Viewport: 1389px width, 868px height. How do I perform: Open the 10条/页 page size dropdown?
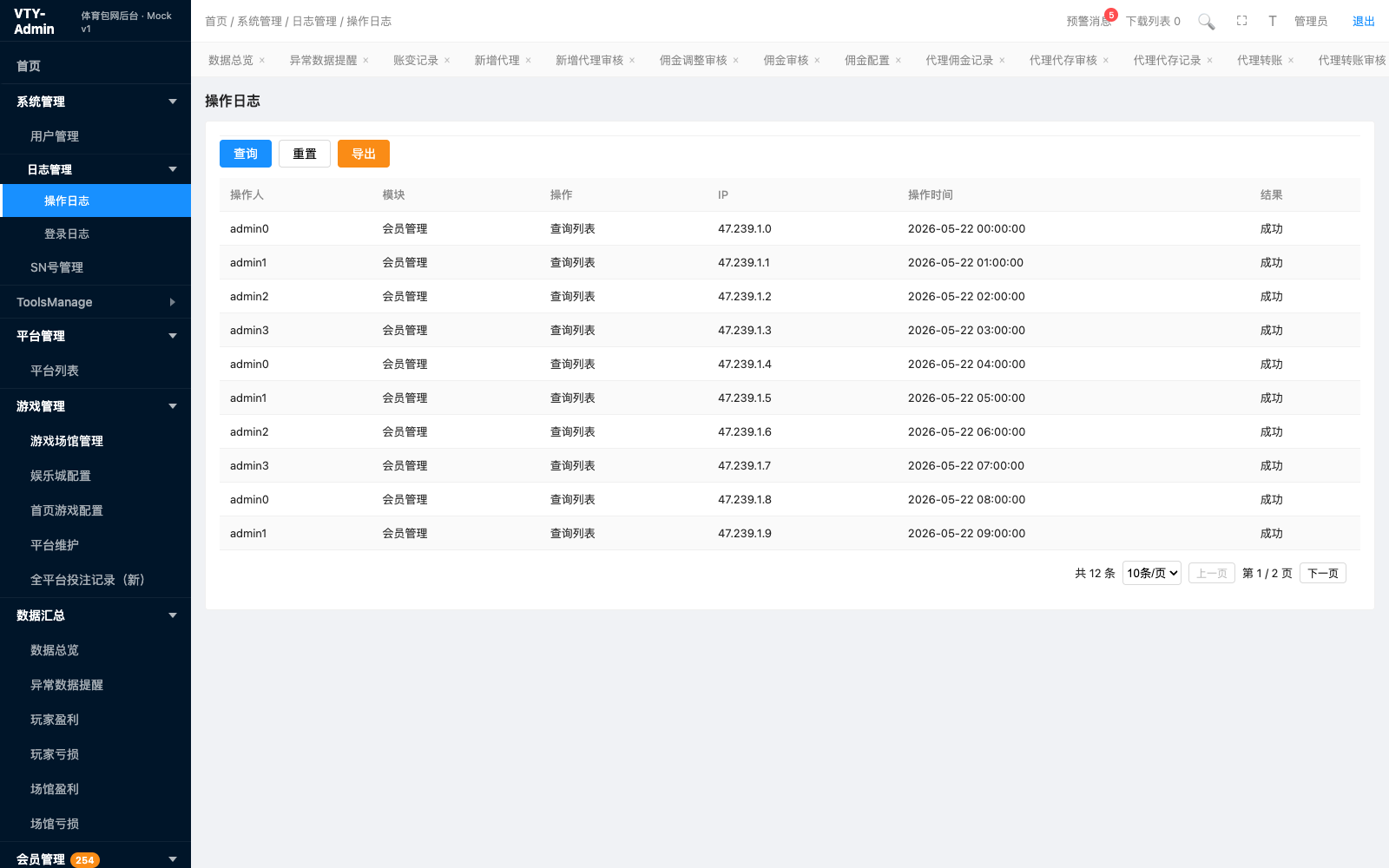[1152, 573]
